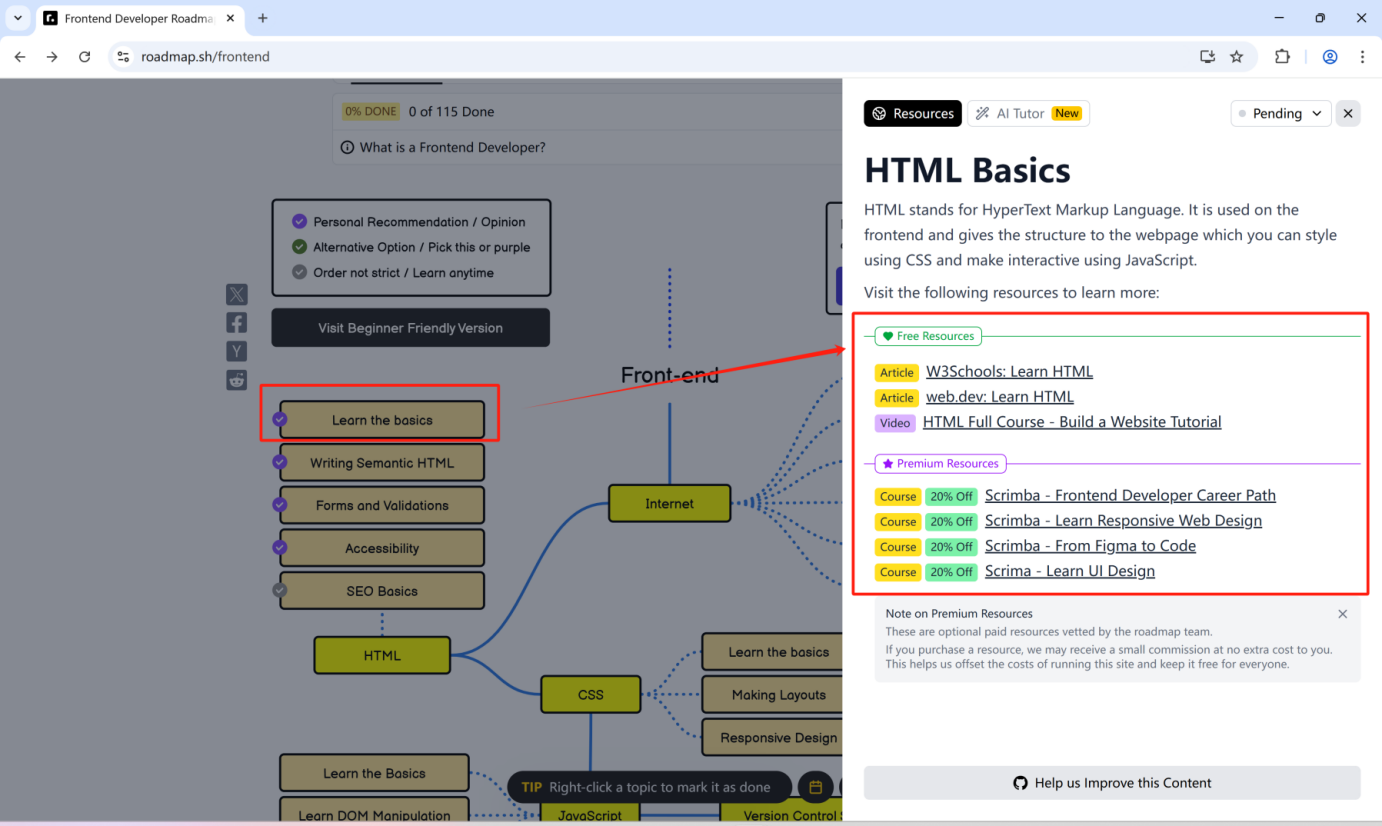Open JavaScript Learn the Basics topic
1382x826 pixels.
pyautogui.click(x=374, y=773)
